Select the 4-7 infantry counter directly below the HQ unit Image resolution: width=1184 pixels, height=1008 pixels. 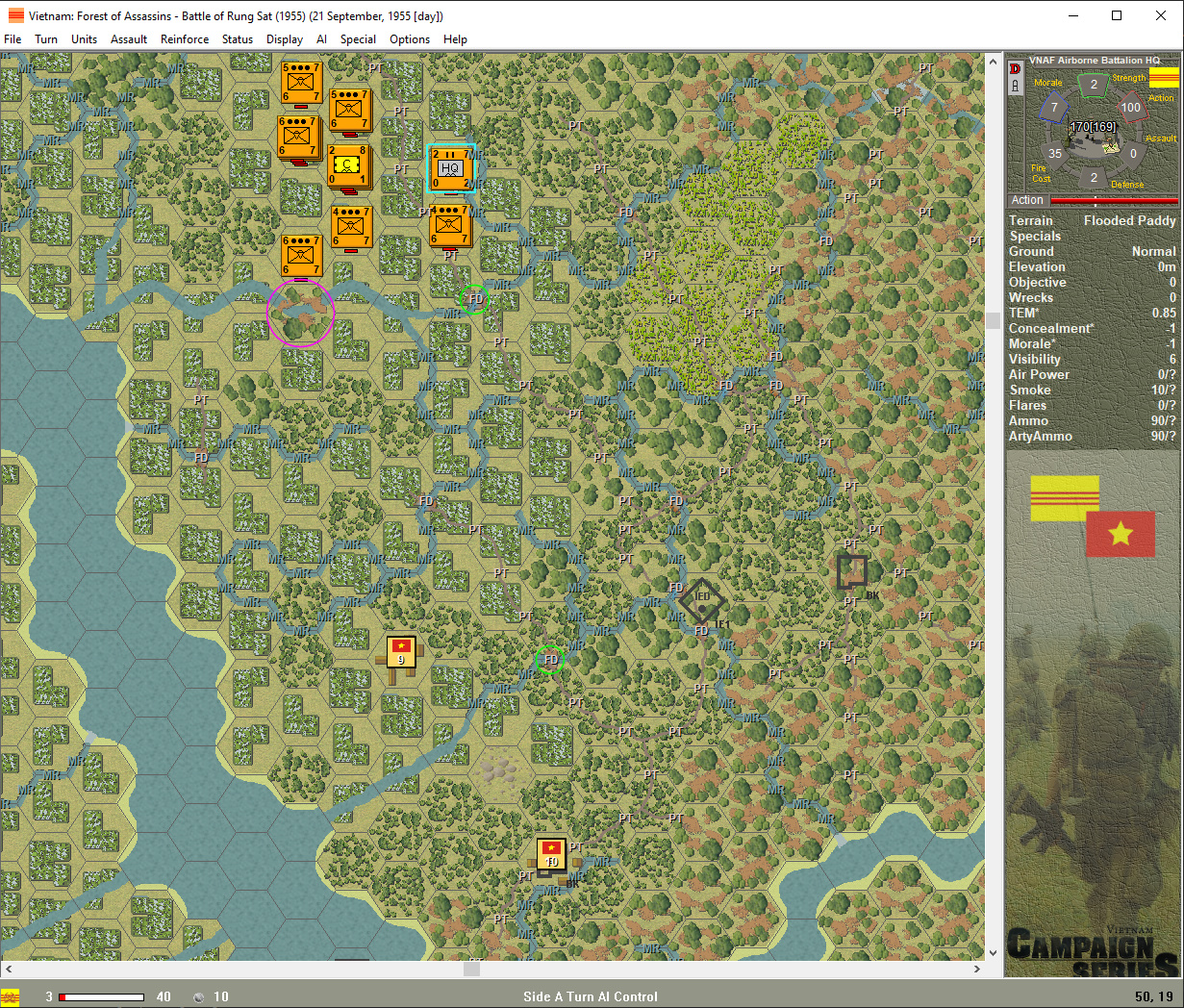(450, 225)
